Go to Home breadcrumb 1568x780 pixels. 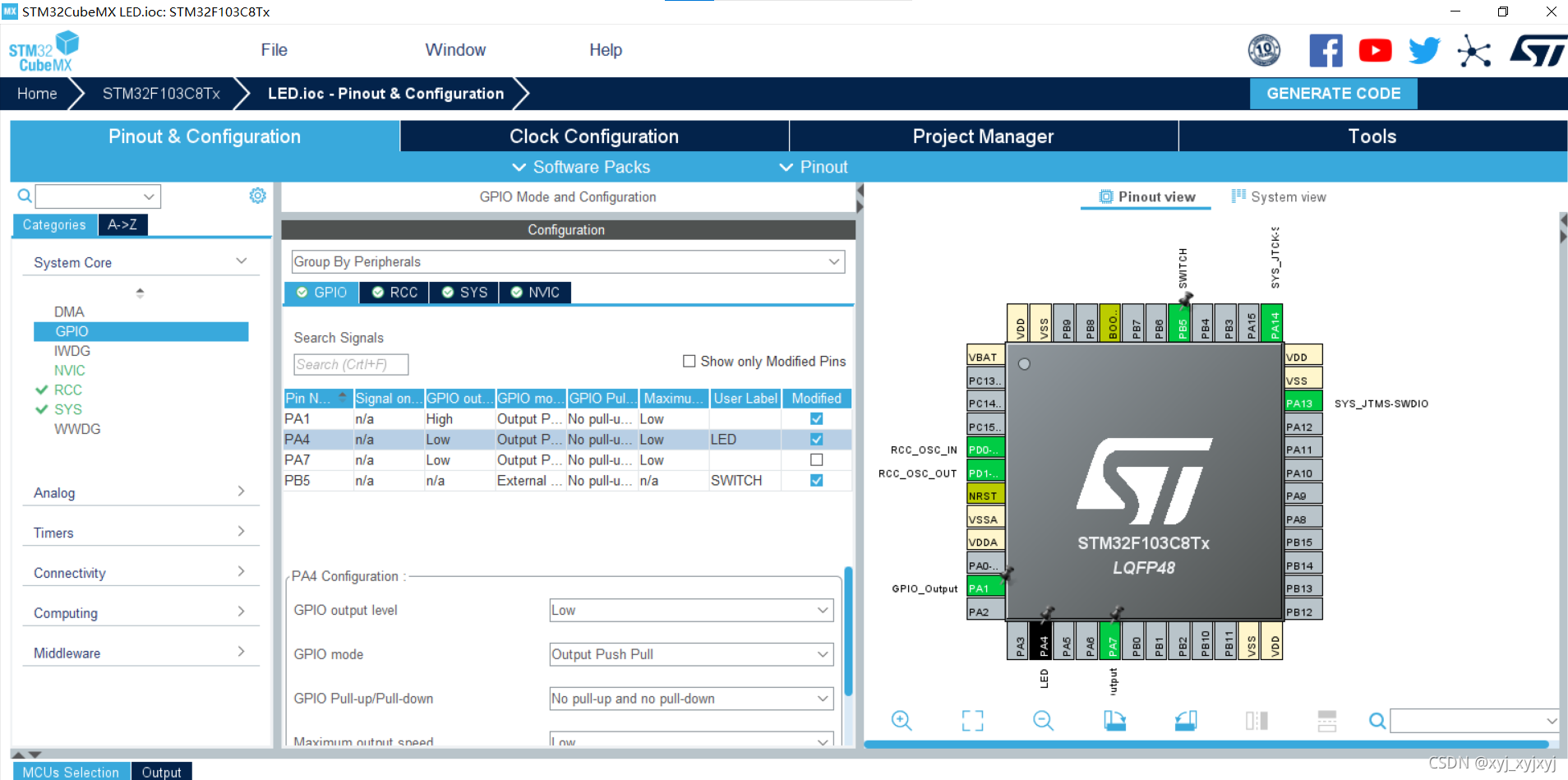(x=37, y=94)
